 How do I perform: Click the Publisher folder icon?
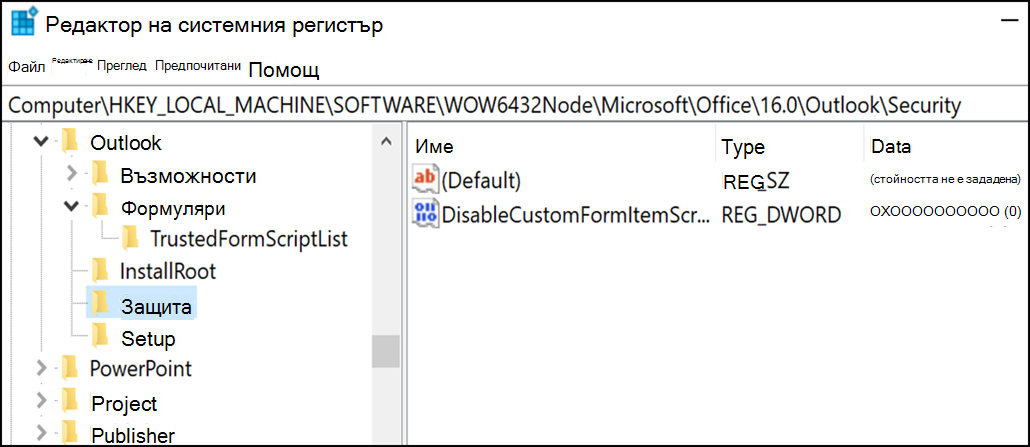click(x=68, y=433)
